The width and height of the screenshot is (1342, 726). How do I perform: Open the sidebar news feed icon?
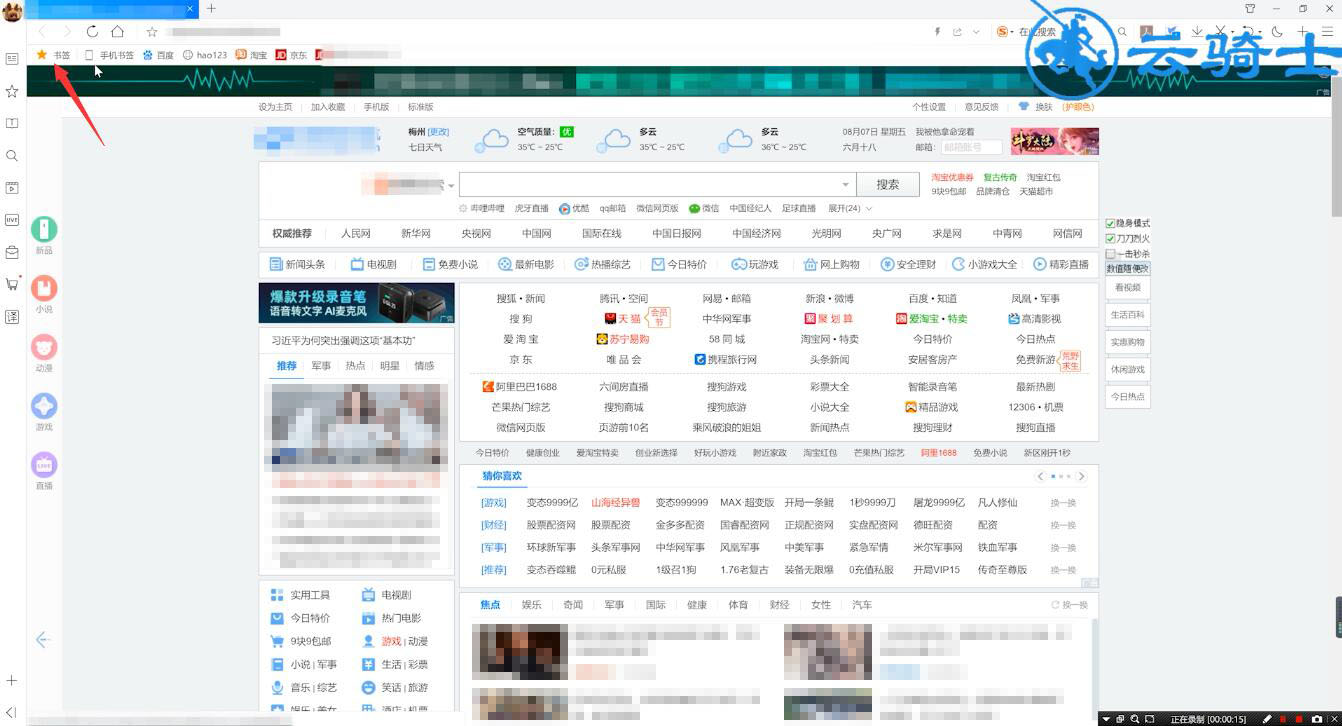coord(12,59)
